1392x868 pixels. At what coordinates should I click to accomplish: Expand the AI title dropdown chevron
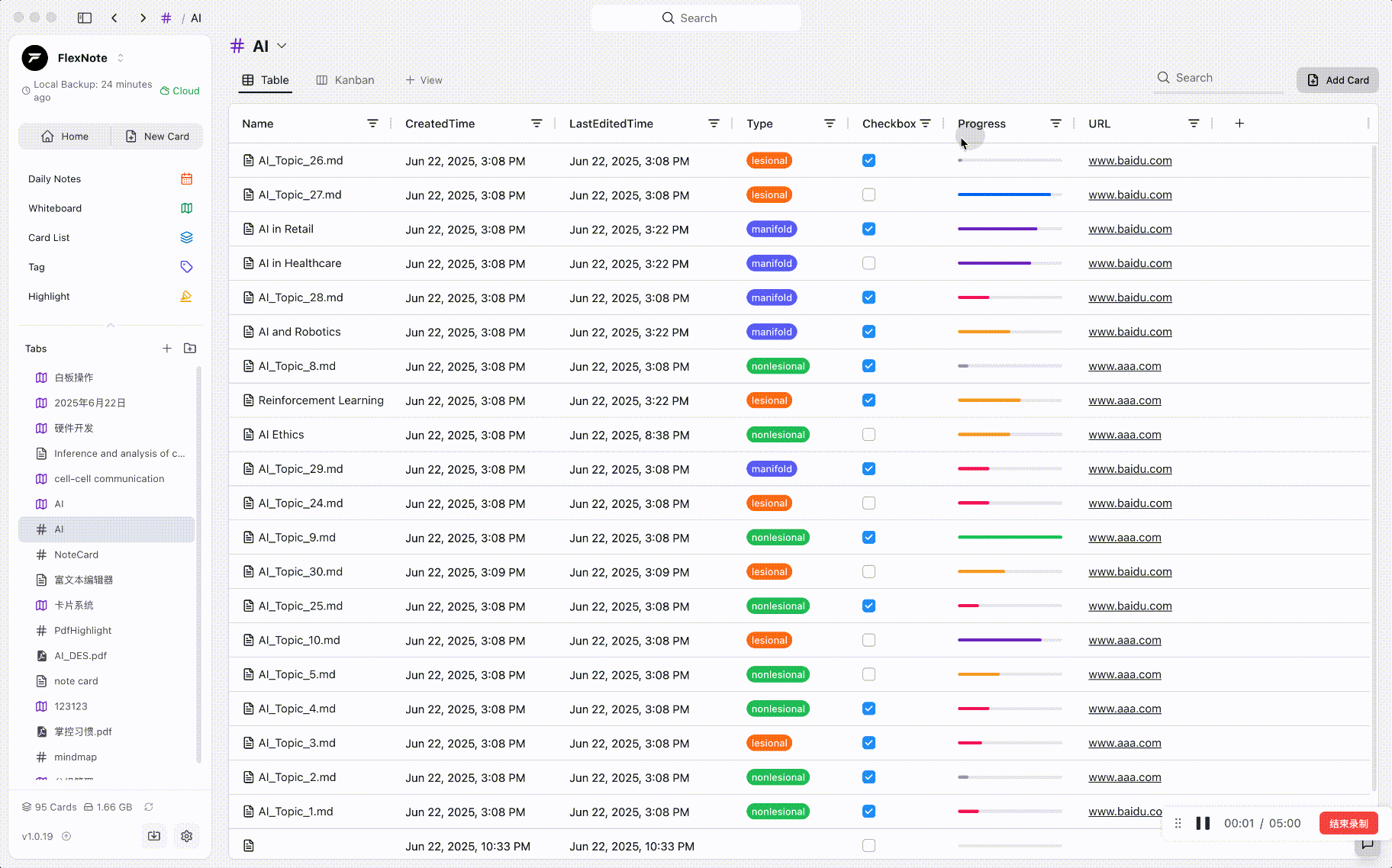[x=282, y=46]
